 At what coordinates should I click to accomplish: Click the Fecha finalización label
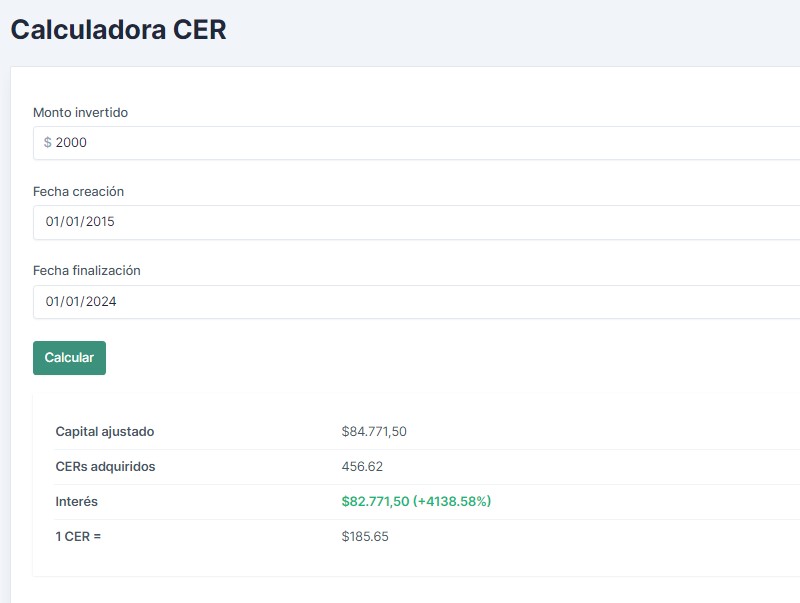pos(87,271)
